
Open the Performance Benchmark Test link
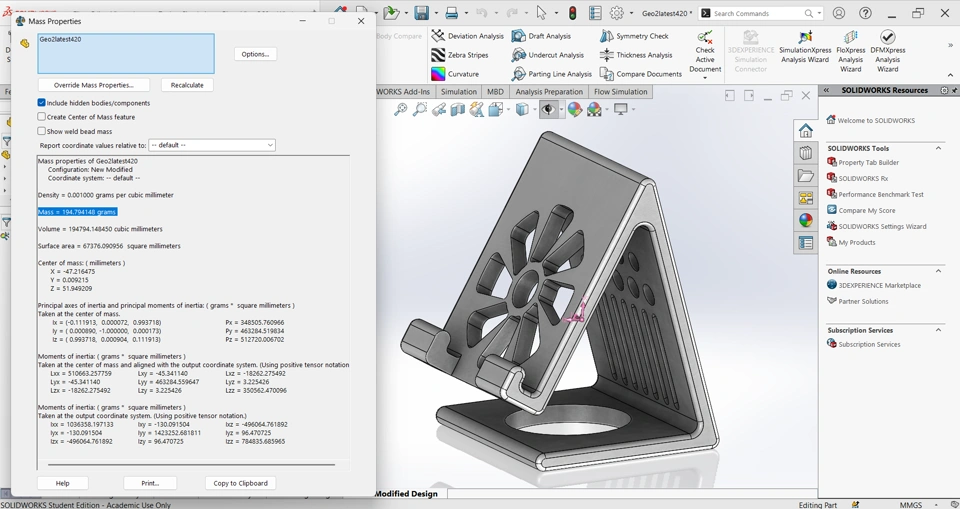[x=880, y=194]
